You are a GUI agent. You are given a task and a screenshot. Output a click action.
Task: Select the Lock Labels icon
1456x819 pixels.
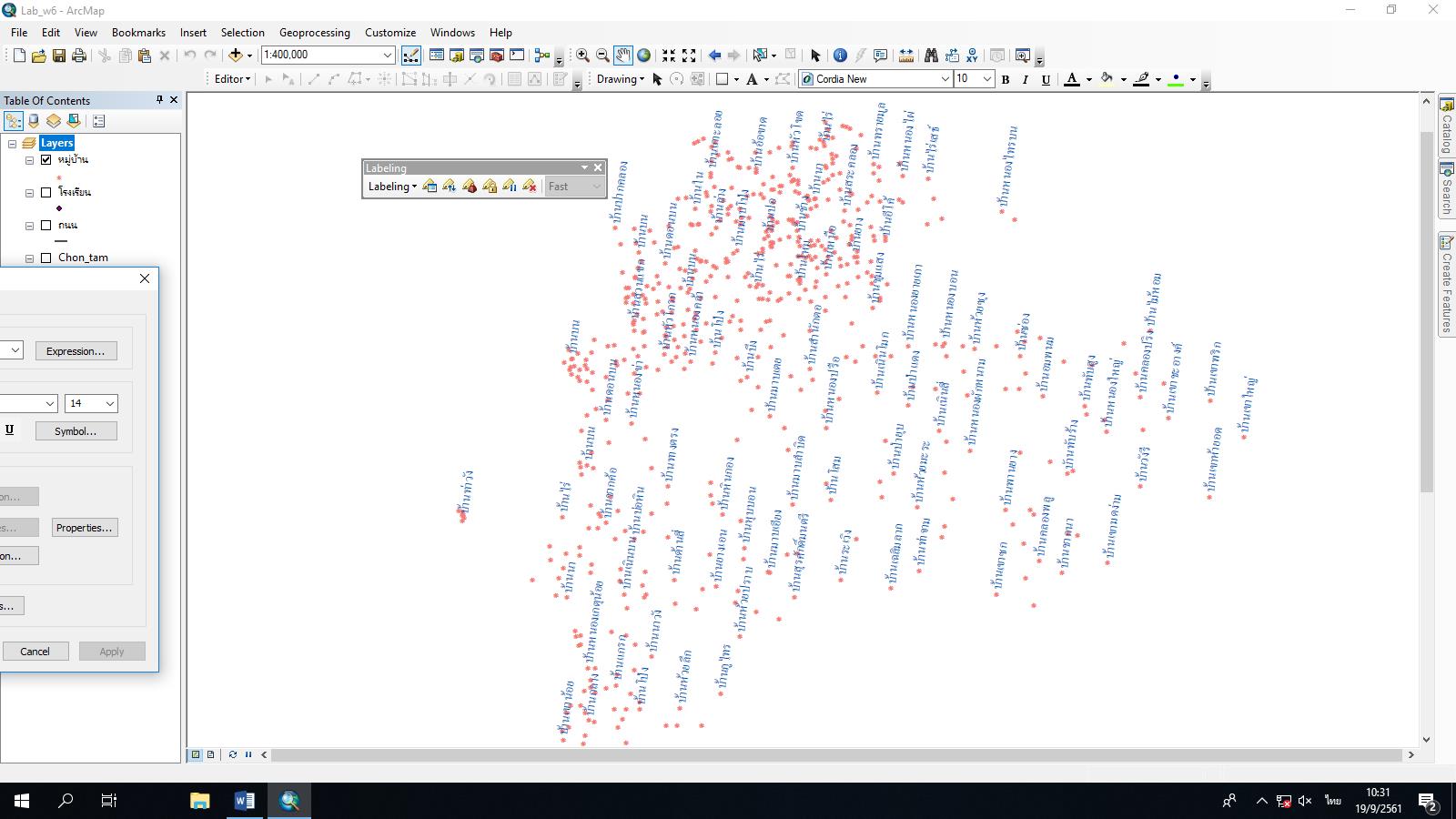coord(489,187)
